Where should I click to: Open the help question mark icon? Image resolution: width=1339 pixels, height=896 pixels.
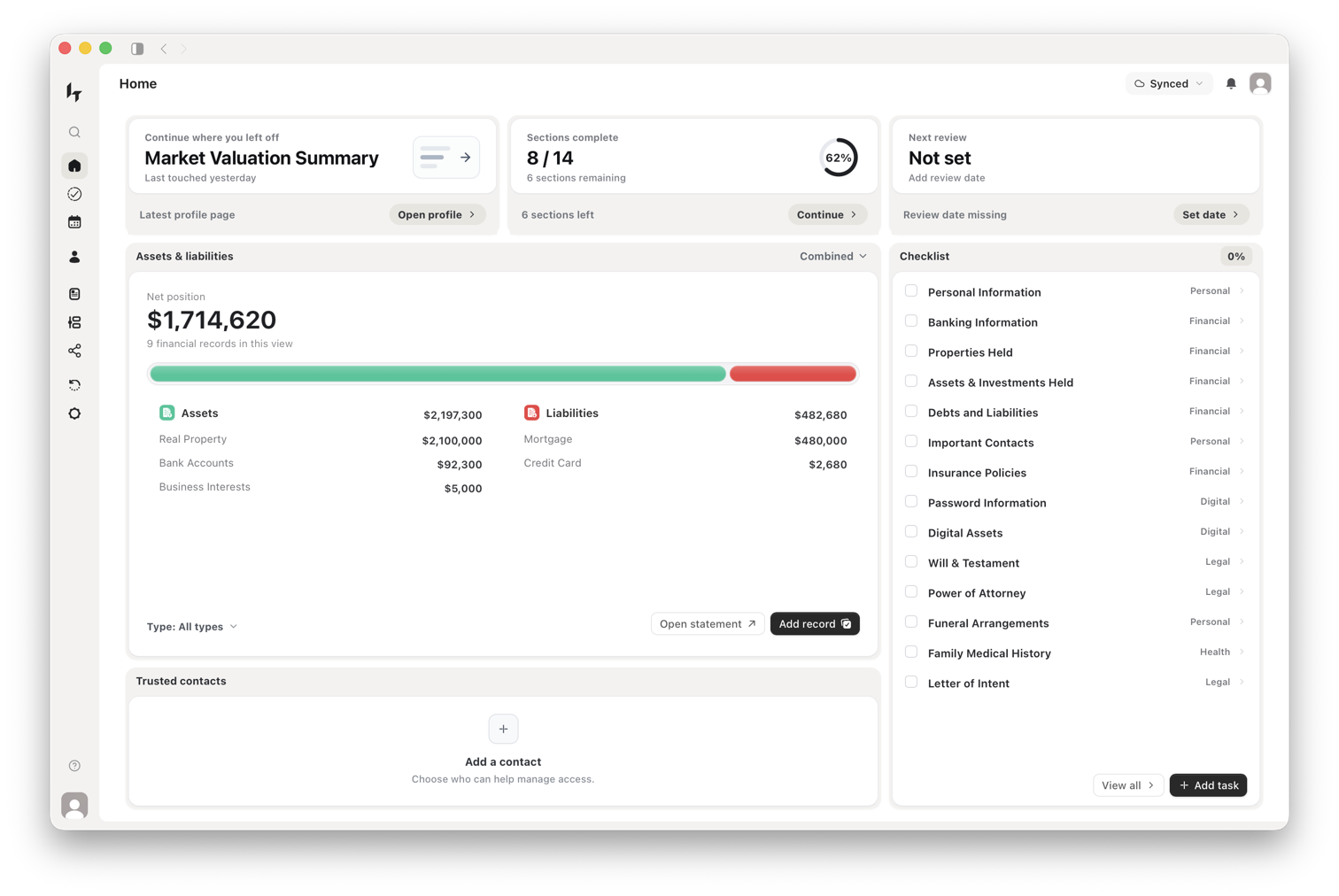pos(74,766)
